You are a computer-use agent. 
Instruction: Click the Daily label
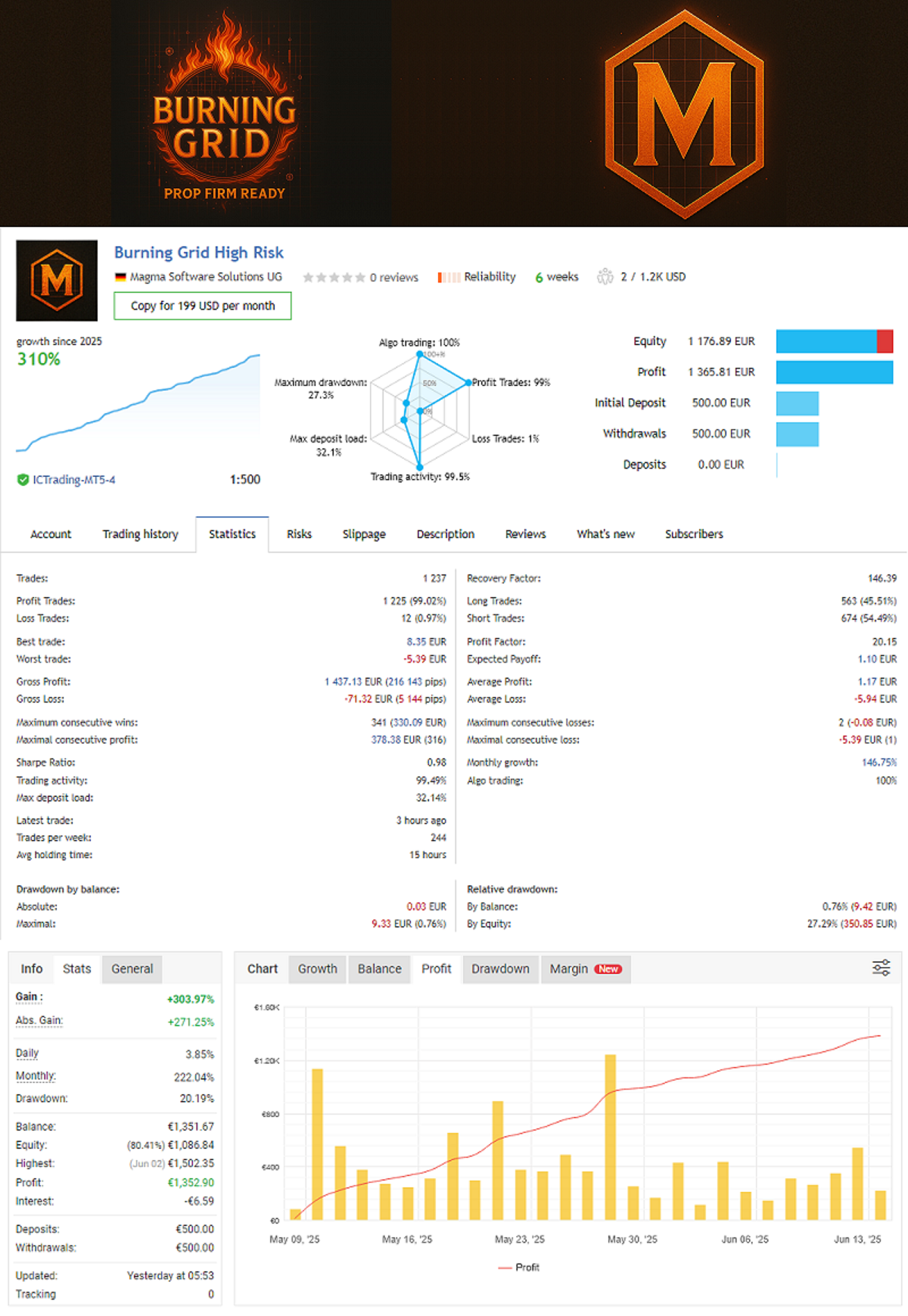[27, 1053]
